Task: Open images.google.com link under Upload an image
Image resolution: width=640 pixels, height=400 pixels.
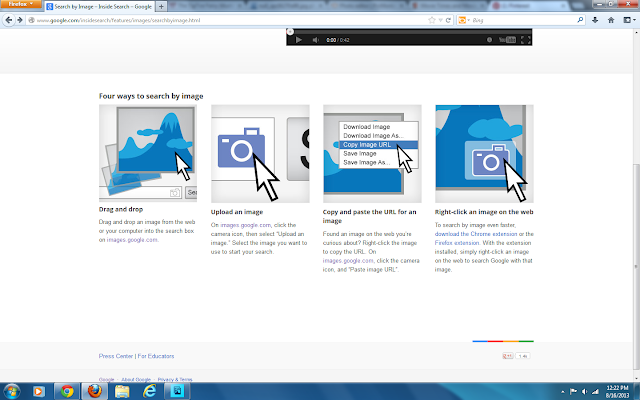Action: click(x=245, y=225)
